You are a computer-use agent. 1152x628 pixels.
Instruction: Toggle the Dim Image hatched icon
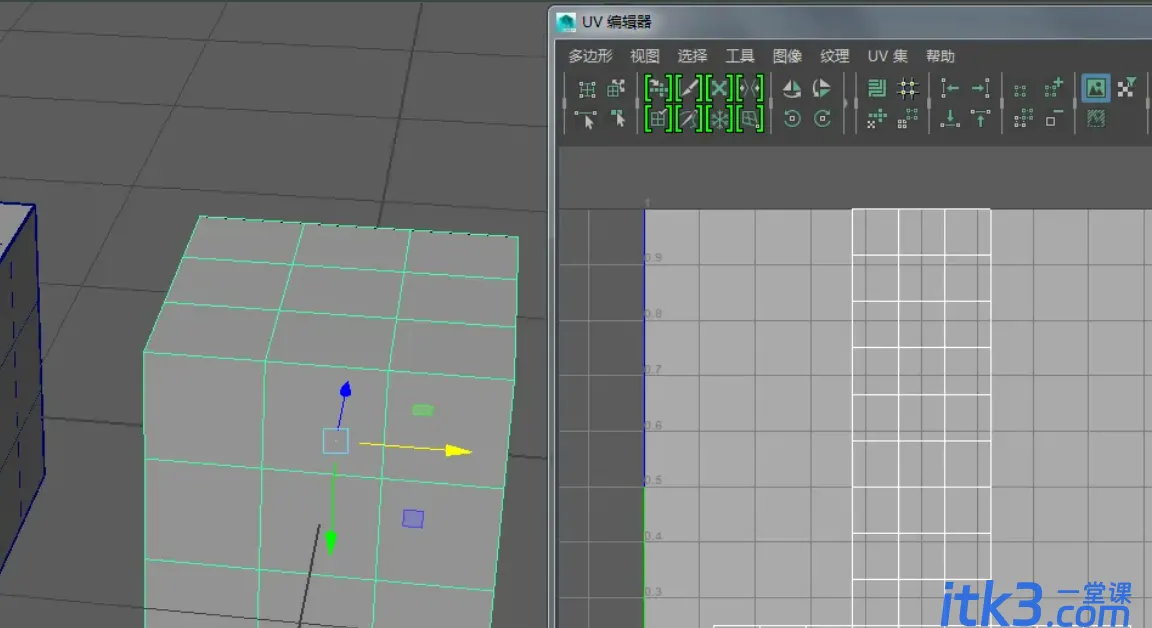(1095, 119)
